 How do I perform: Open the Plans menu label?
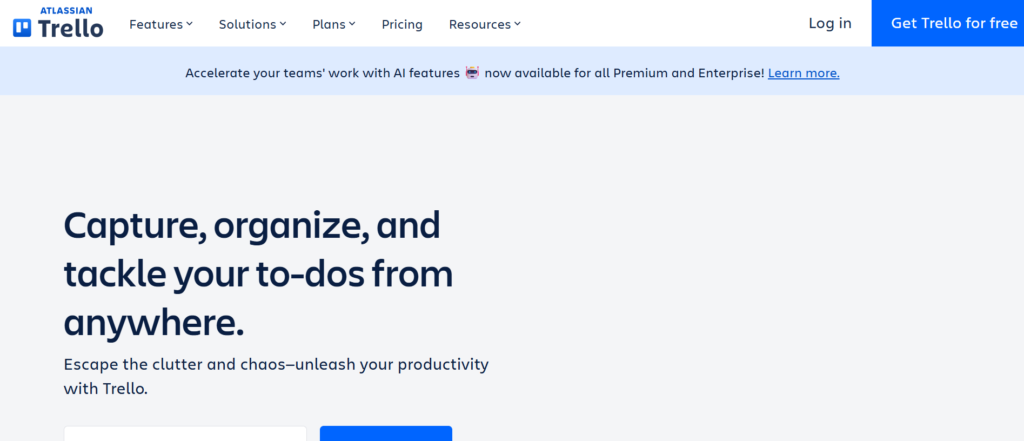pos(329,24)
